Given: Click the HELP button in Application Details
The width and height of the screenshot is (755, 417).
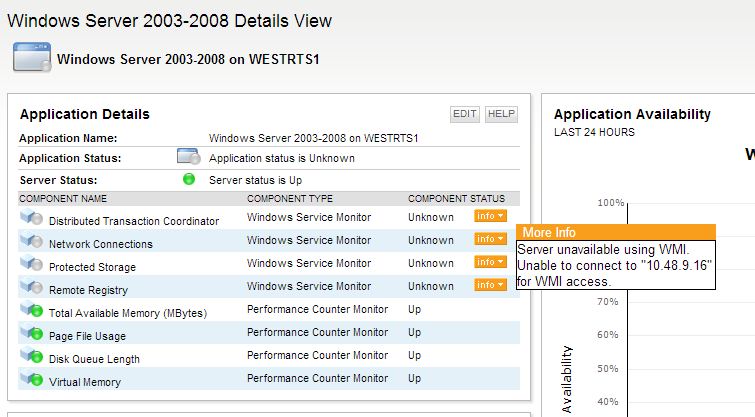Looking at the screenshot, I should (501, 114).
